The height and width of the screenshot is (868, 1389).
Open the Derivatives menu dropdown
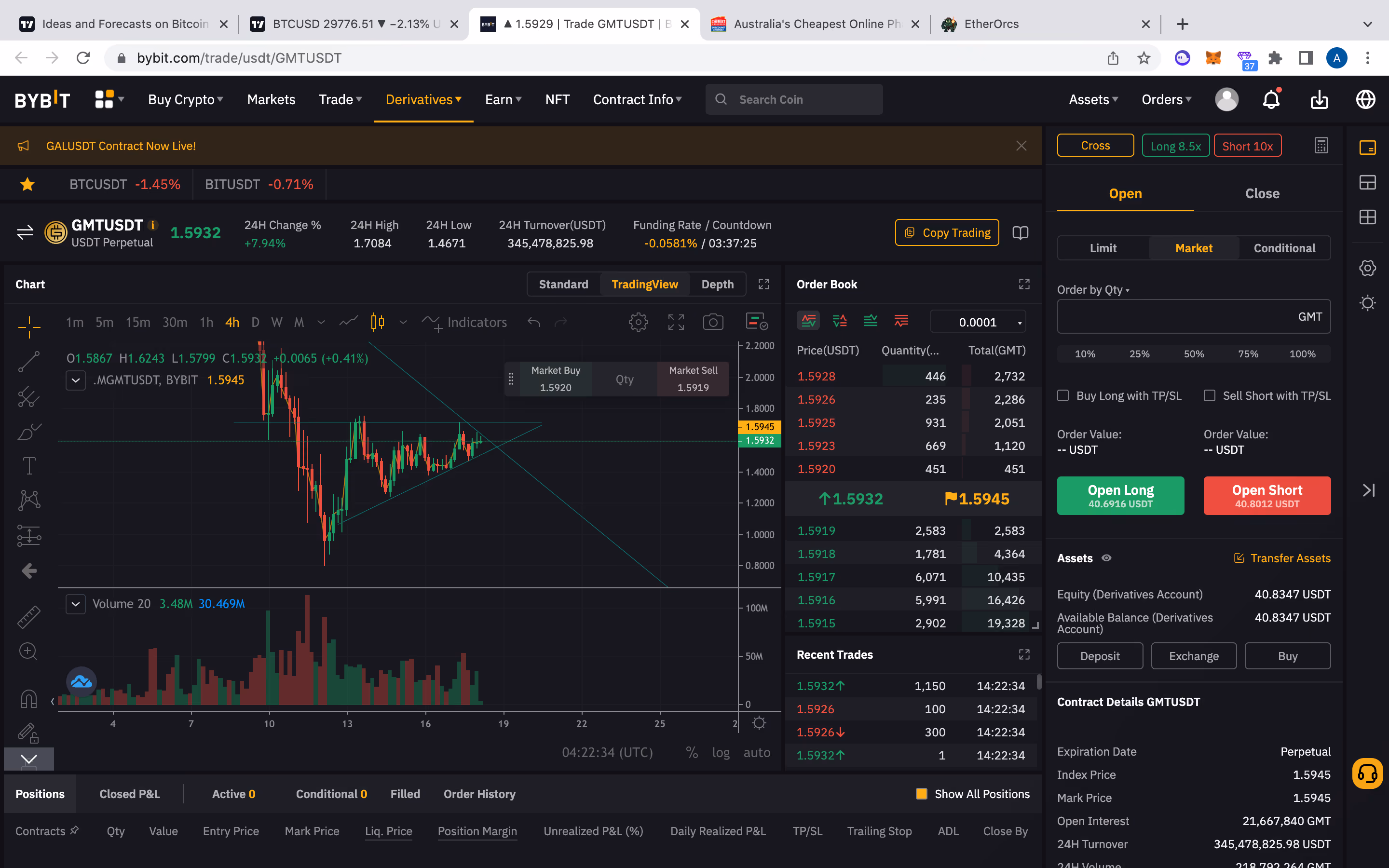pyautogui.click(x=423, y=99)
